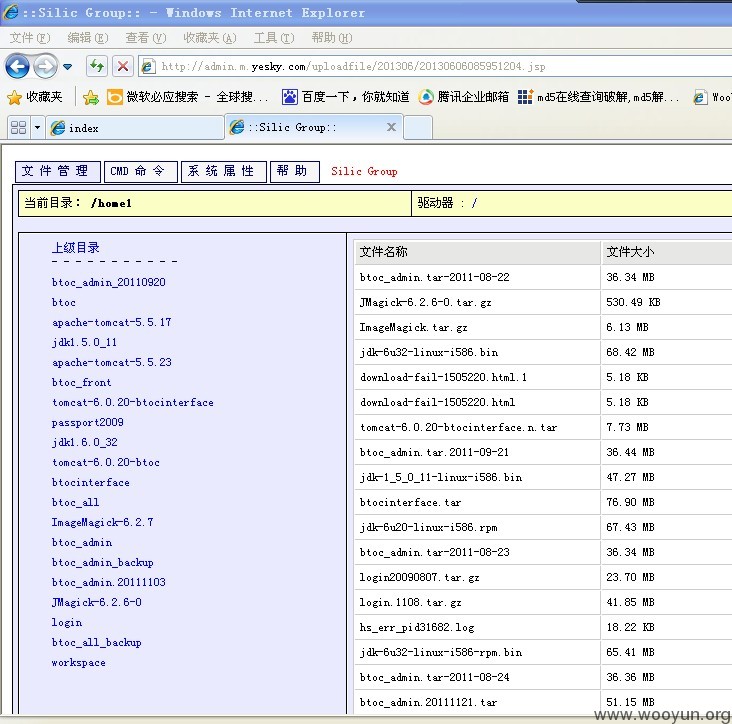Open the tomcat-6.0.20-btoc folder

point(106,462)
